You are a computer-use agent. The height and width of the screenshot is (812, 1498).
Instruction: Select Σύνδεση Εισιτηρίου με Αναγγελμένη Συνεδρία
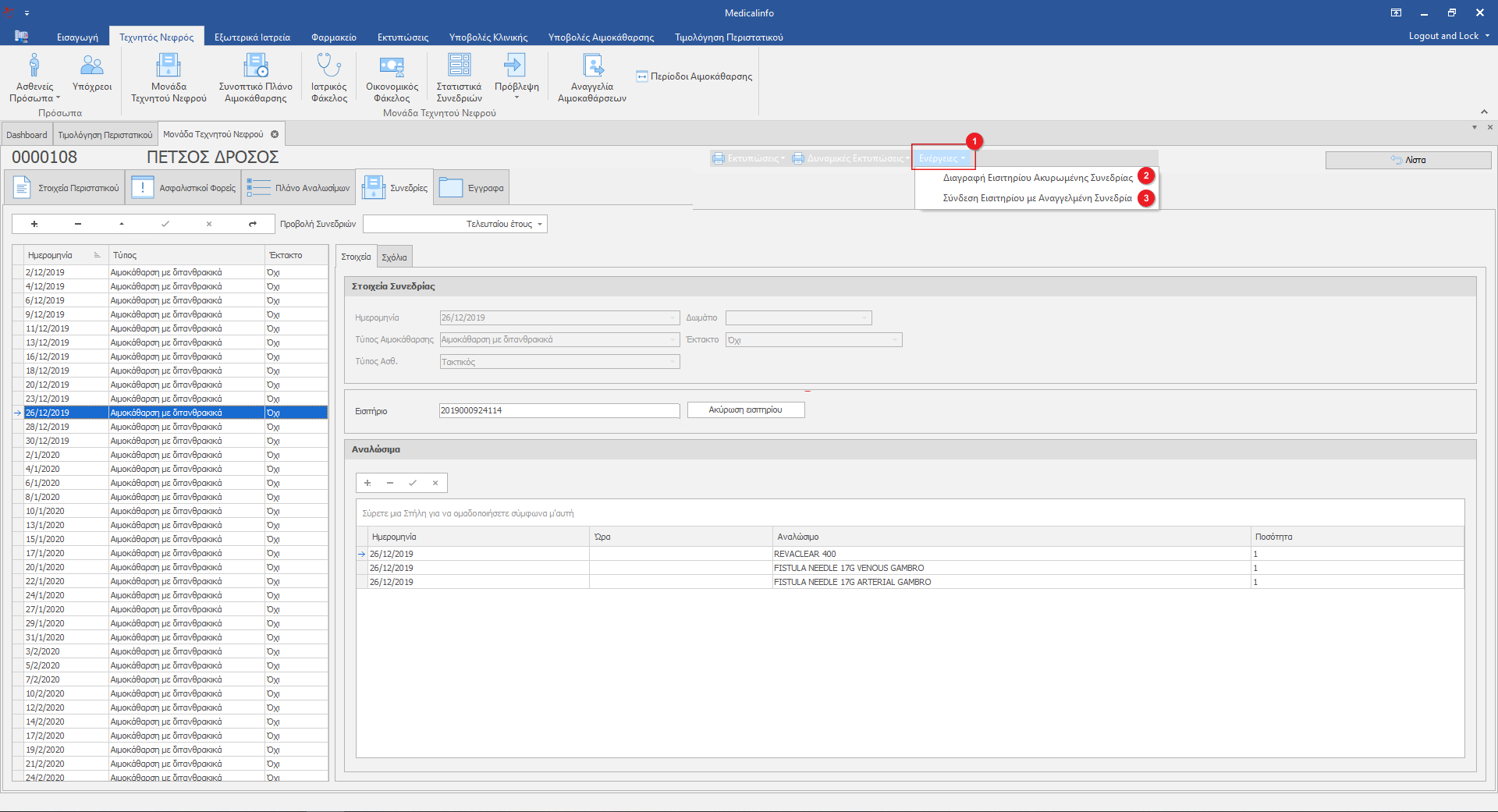tap(1036, 198)
